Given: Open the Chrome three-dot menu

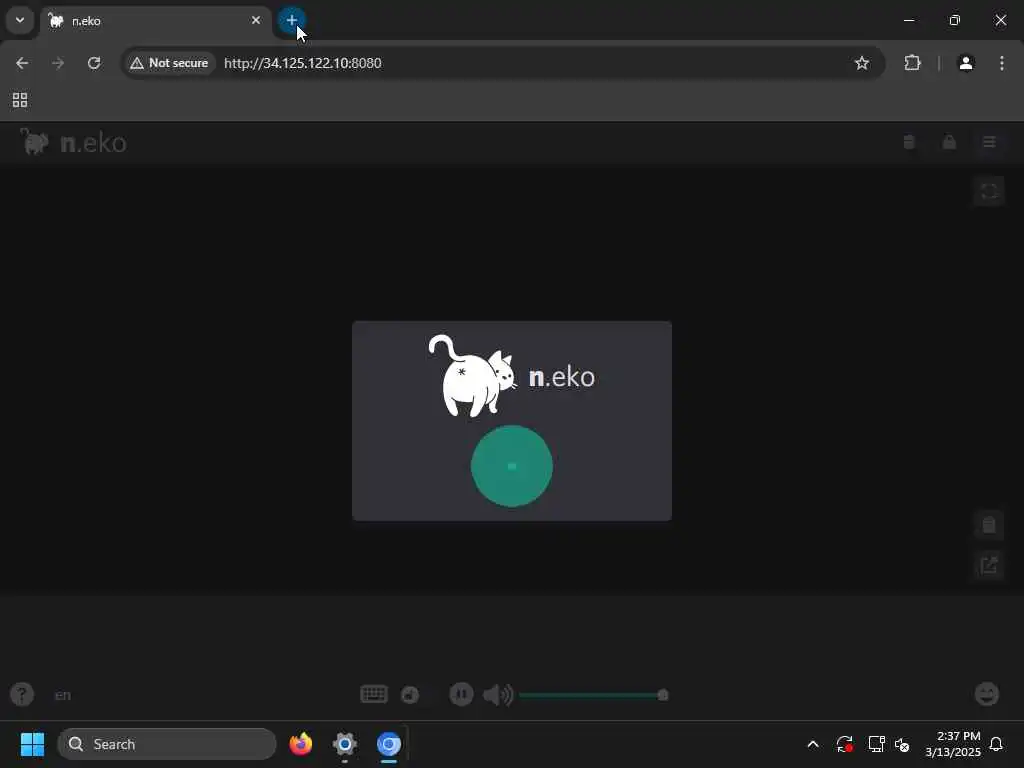Looking at the screenshot, I should (x=1002, y=63).
